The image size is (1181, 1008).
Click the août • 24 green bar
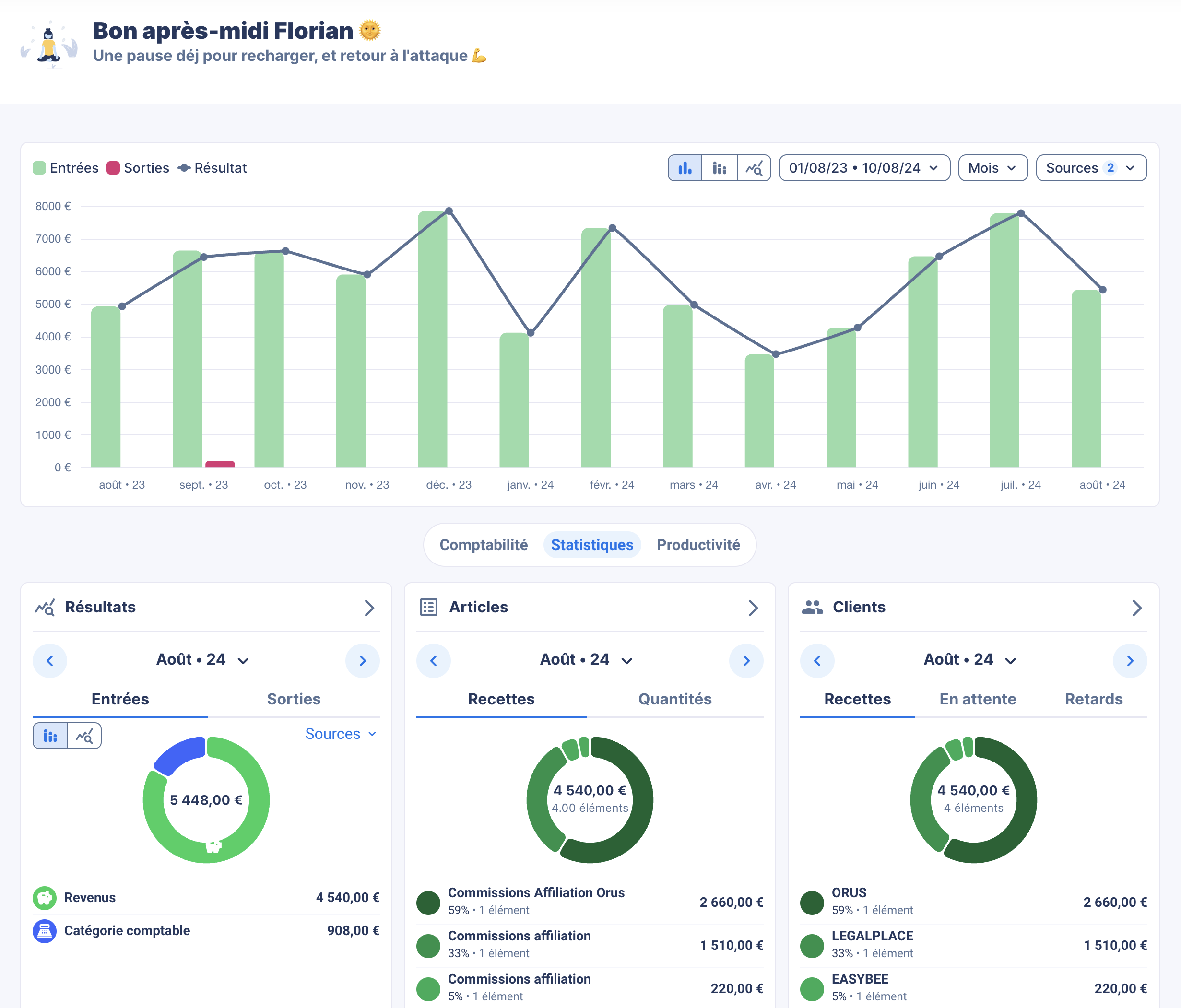click(x=1086, y=378)
